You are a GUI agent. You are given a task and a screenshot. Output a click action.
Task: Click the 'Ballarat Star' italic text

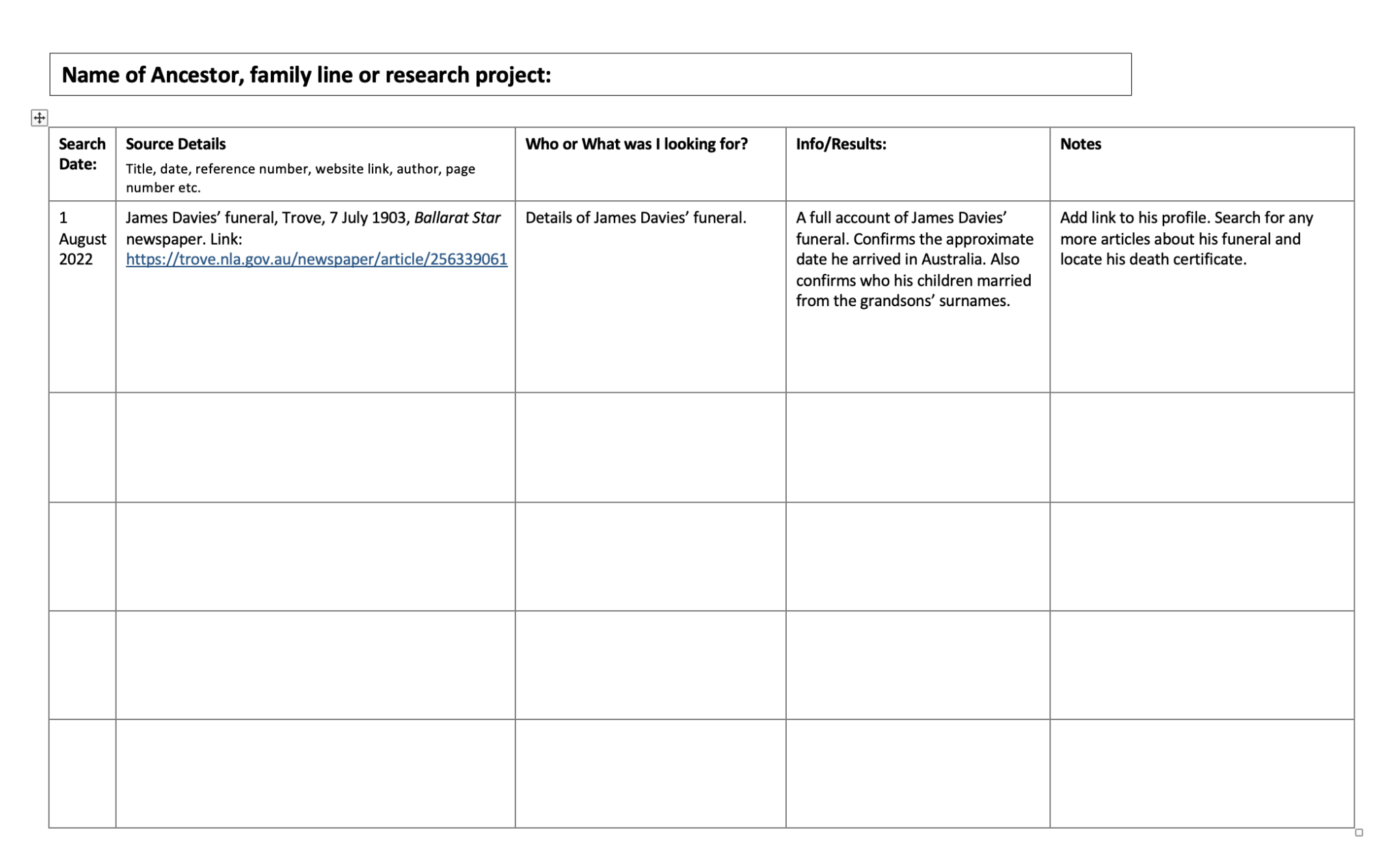[457, 218]
